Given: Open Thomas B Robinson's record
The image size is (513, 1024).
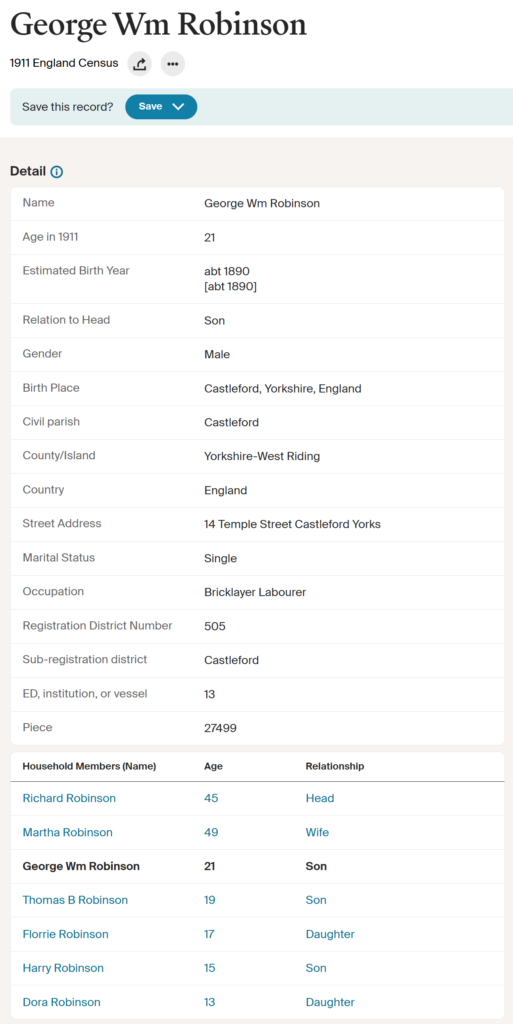Looking at the screenshot, I should [x=75, y=900].
